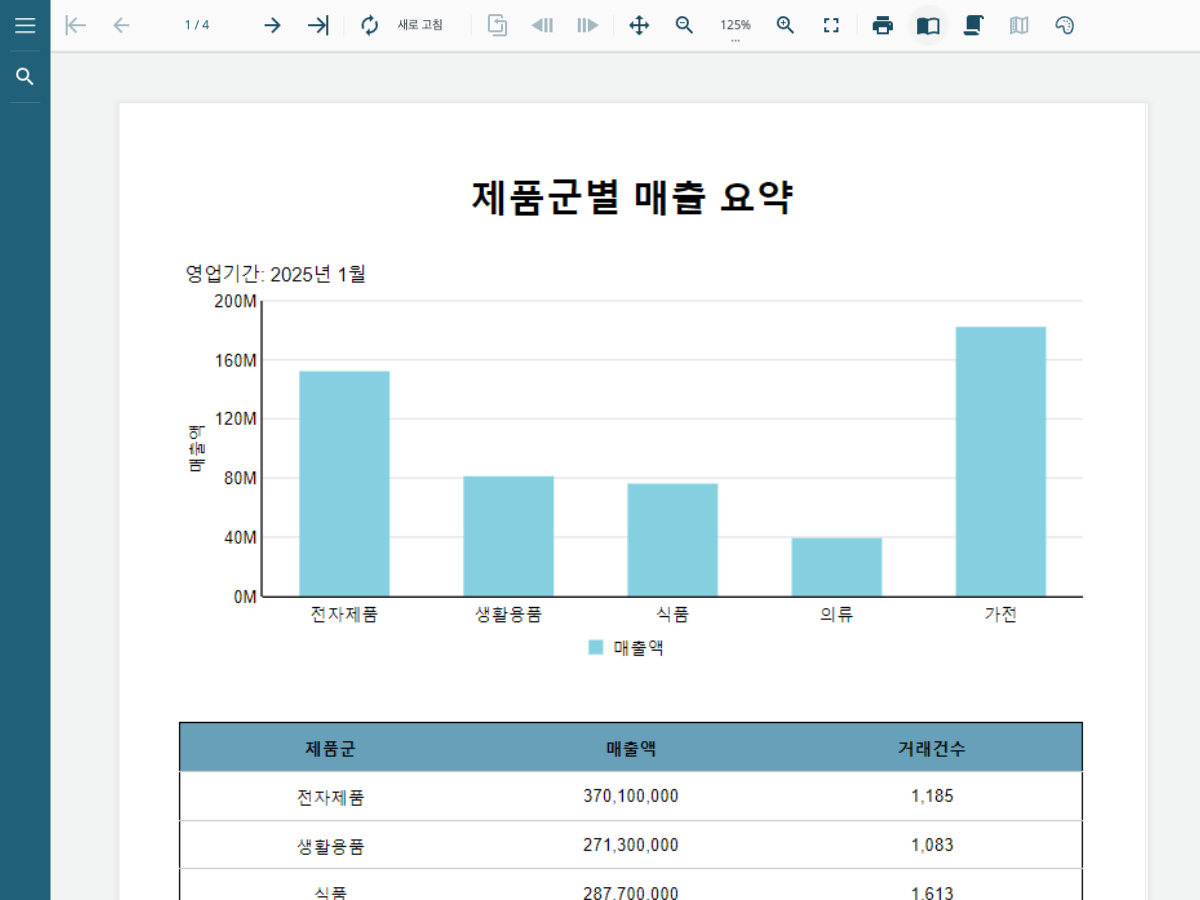Image resolution: width=1200 pixels, height=900 pixels.
Task: Activate the move/pan tool
Action: (x=639, y=25)
